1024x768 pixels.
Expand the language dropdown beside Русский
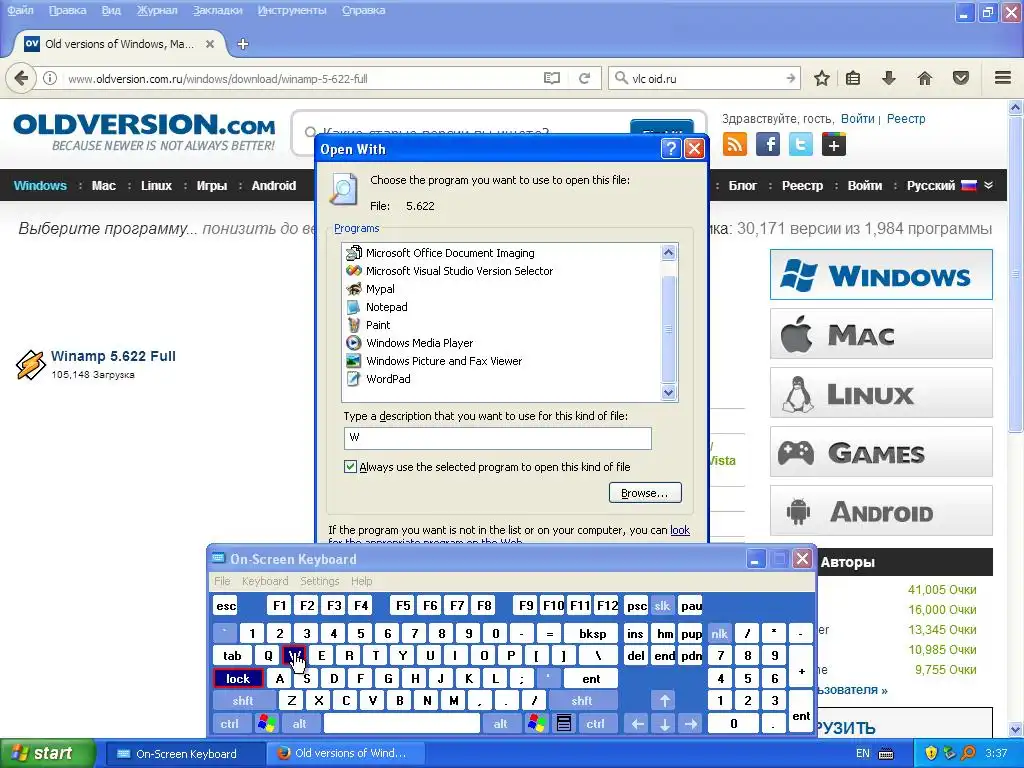(x=989, y=185)
